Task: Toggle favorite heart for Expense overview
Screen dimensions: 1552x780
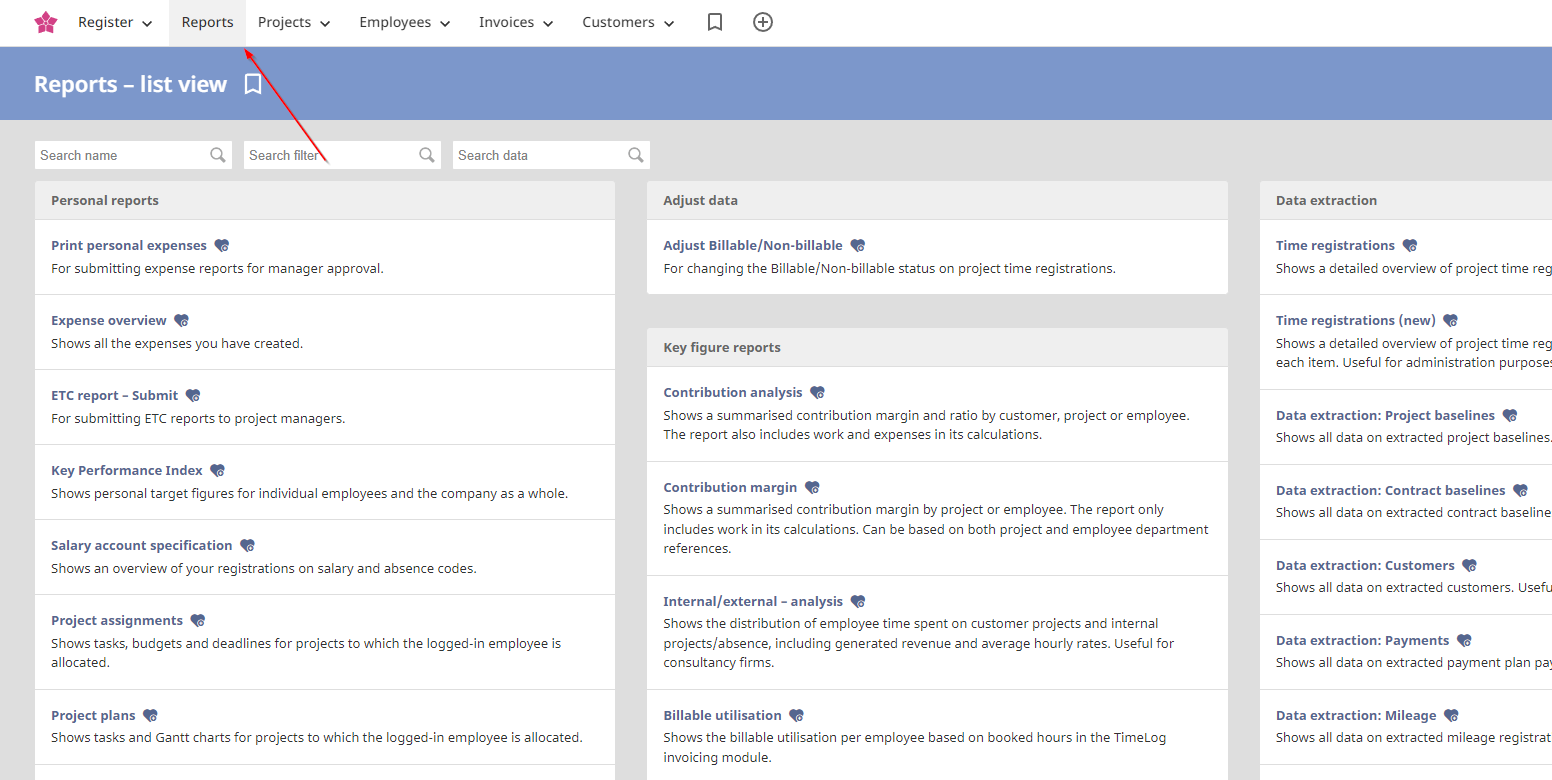Action: coord(181,321)
